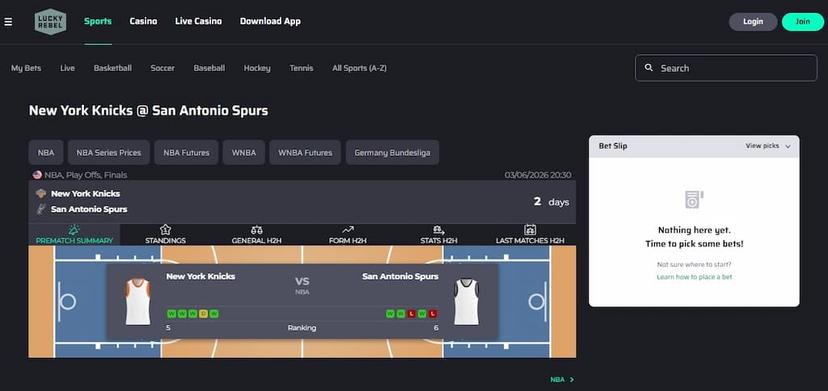Select the NBA league chip
The width and height of the screenshot is (828, 391).
pyautogui.click(x=46, y=153)
